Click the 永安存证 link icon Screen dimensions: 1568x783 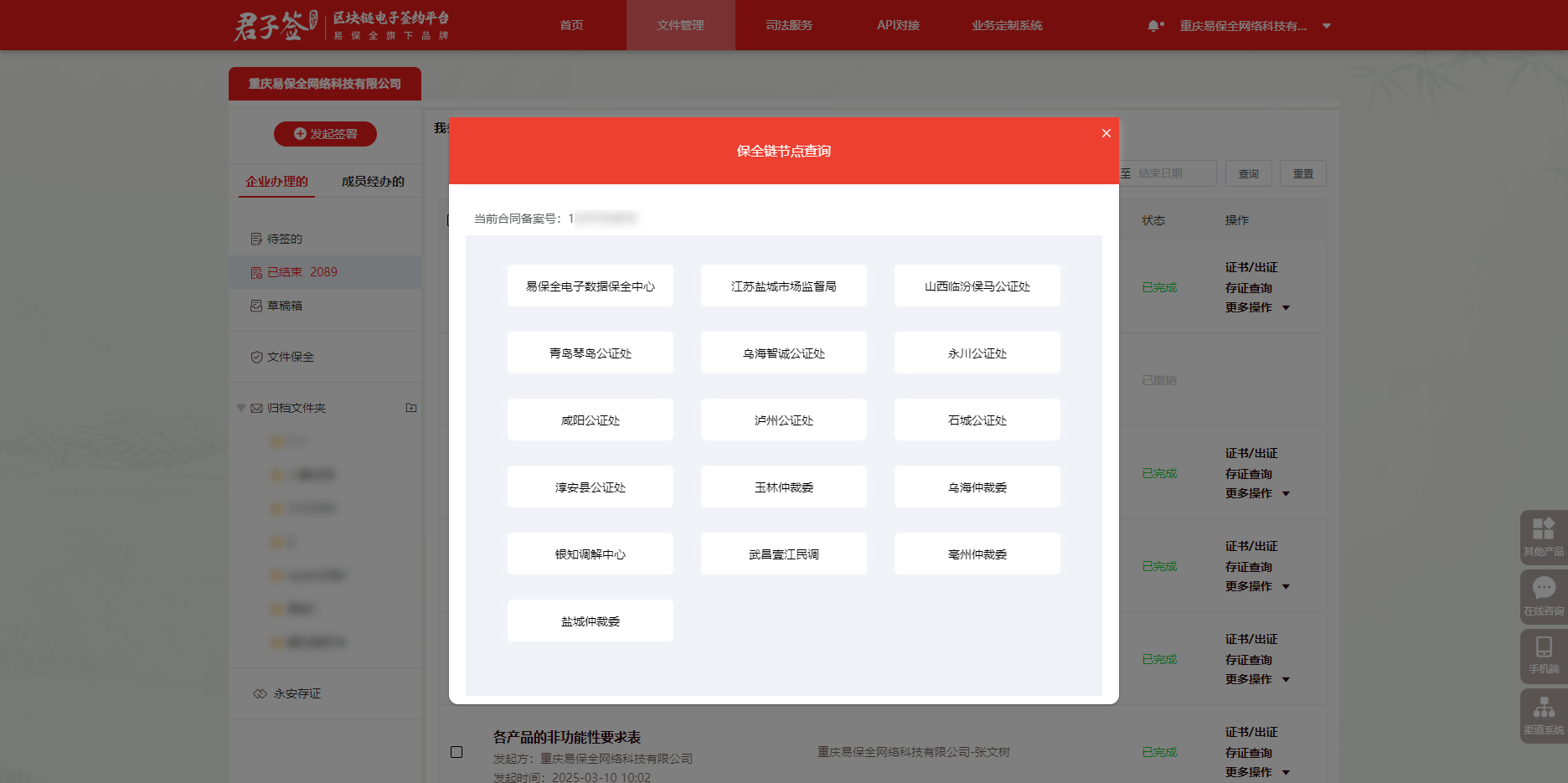(260, 693)
